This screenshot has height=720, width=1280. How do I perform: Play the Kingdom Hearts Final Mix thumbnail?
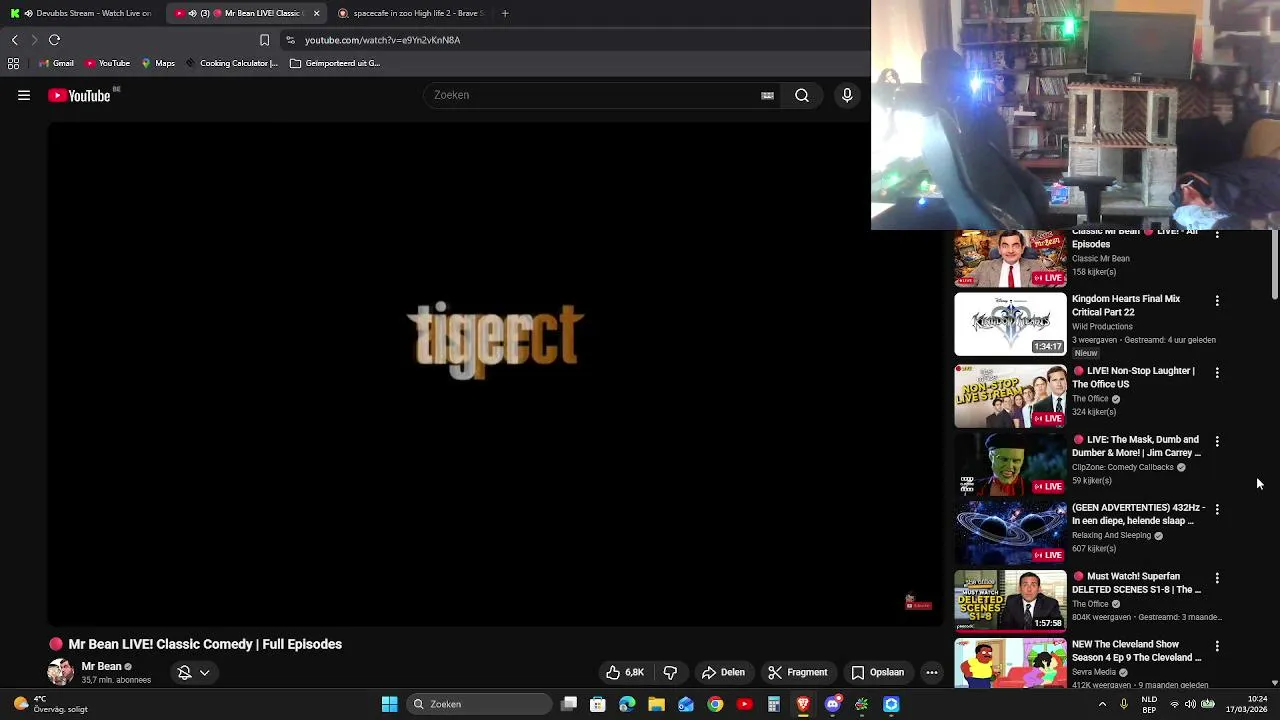(1010, 324)
